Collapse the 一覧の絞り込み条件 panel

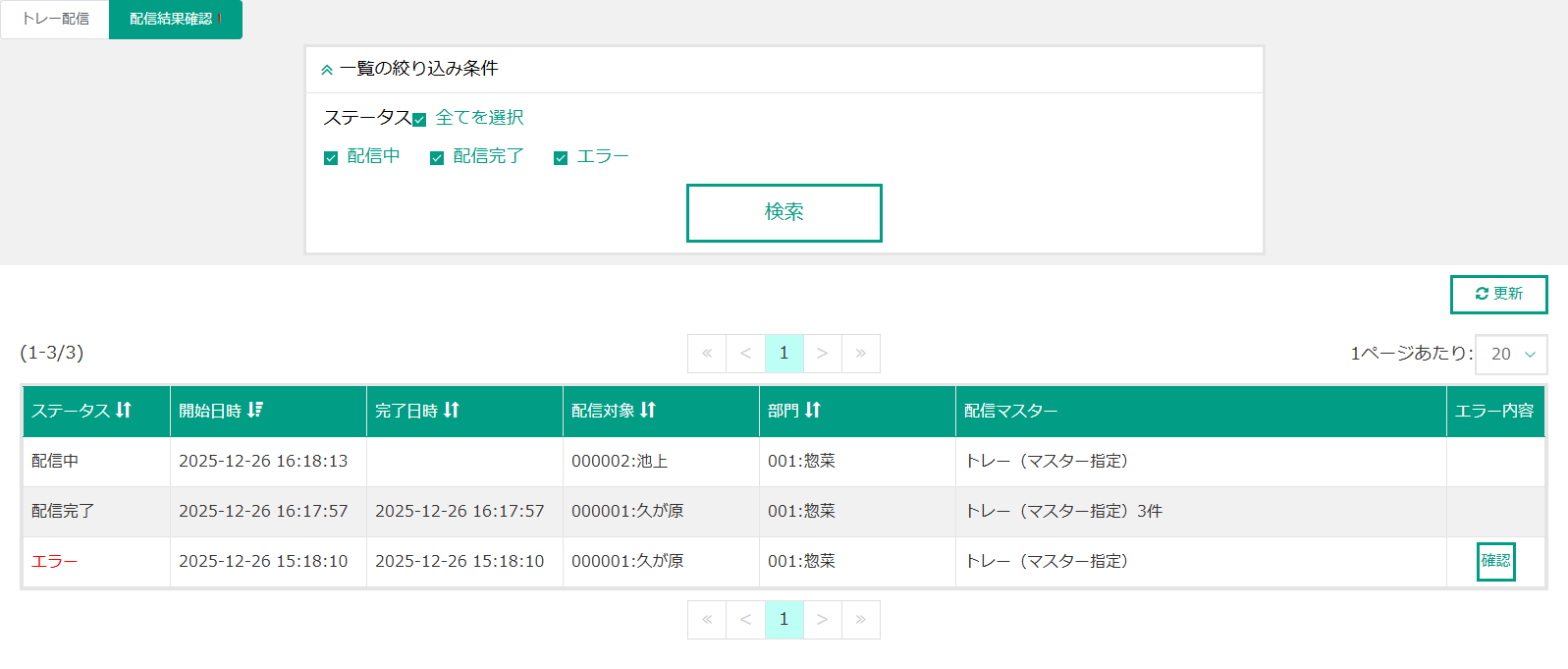click(x=327, y=70)
